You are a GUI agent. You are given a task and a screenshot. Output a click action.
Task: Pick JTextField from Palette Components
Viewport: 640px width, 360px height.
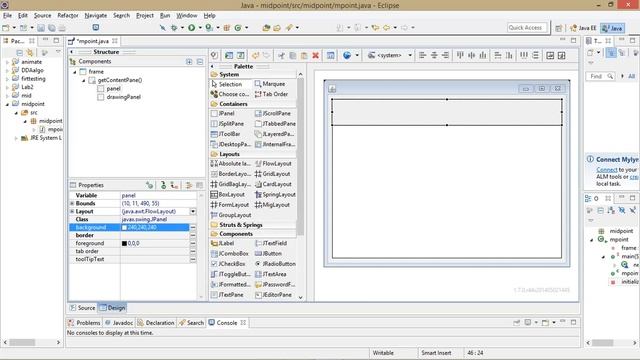click(271, 243)
